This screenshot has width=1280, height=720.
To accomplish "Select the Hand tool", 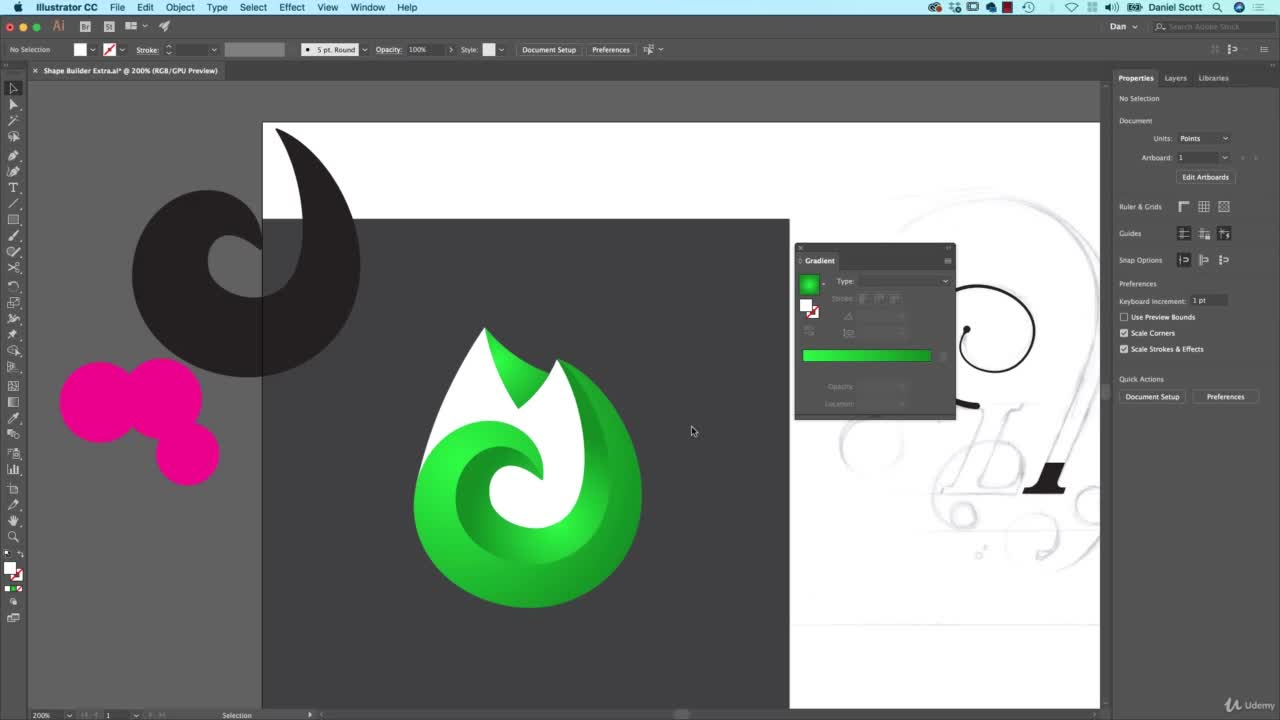I will 13,520.
